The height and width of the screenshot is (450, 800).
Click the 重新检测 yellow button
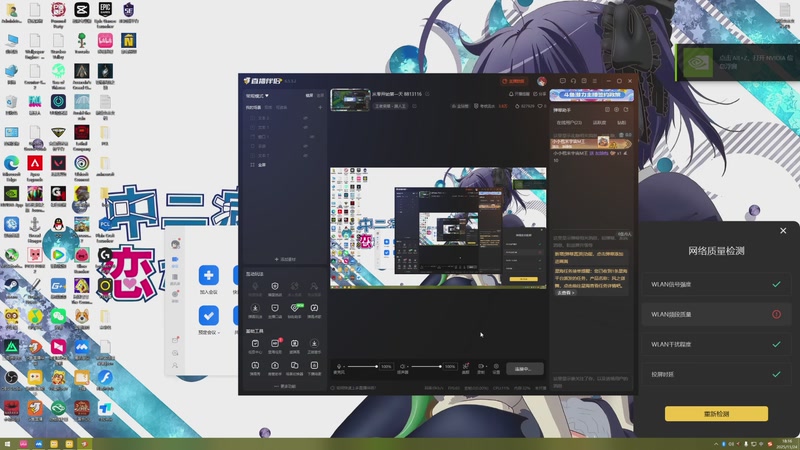coord(716,414)
